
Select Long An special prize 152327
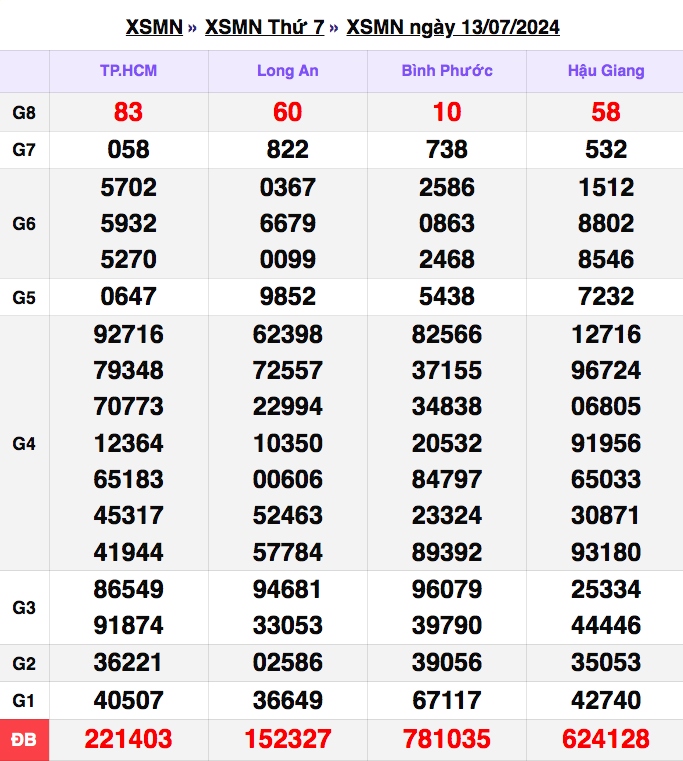point(287,739)
